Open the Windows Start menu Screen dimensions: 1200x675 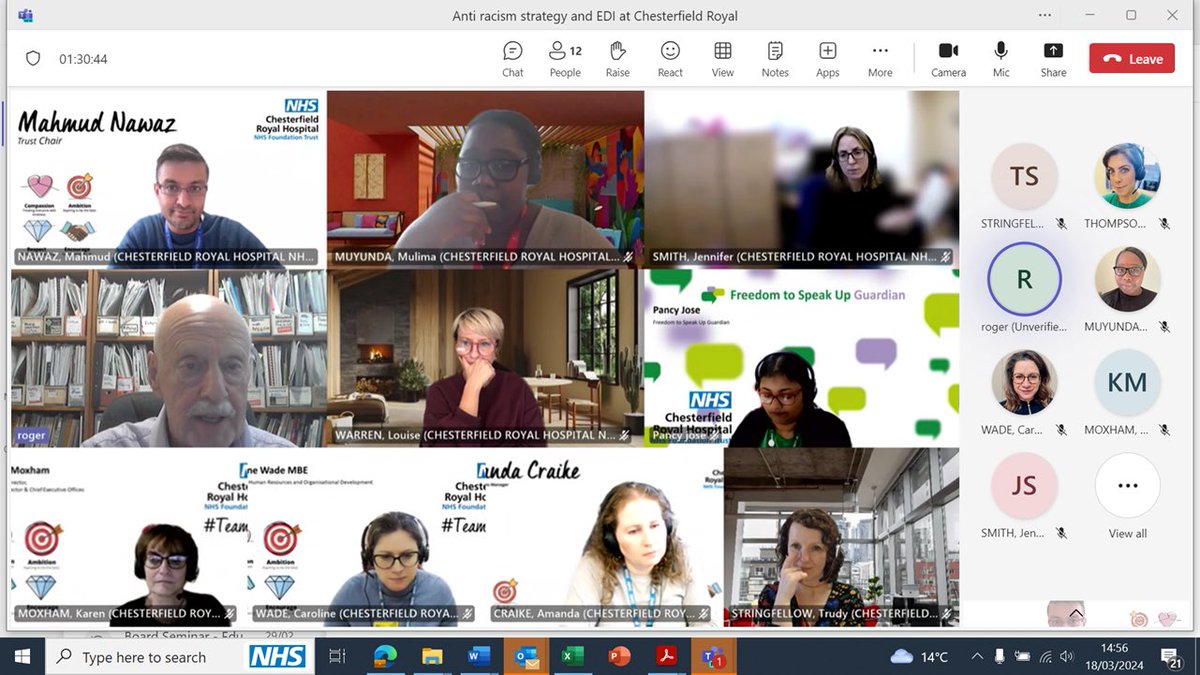pyautogui.click(x=22, y=657)
